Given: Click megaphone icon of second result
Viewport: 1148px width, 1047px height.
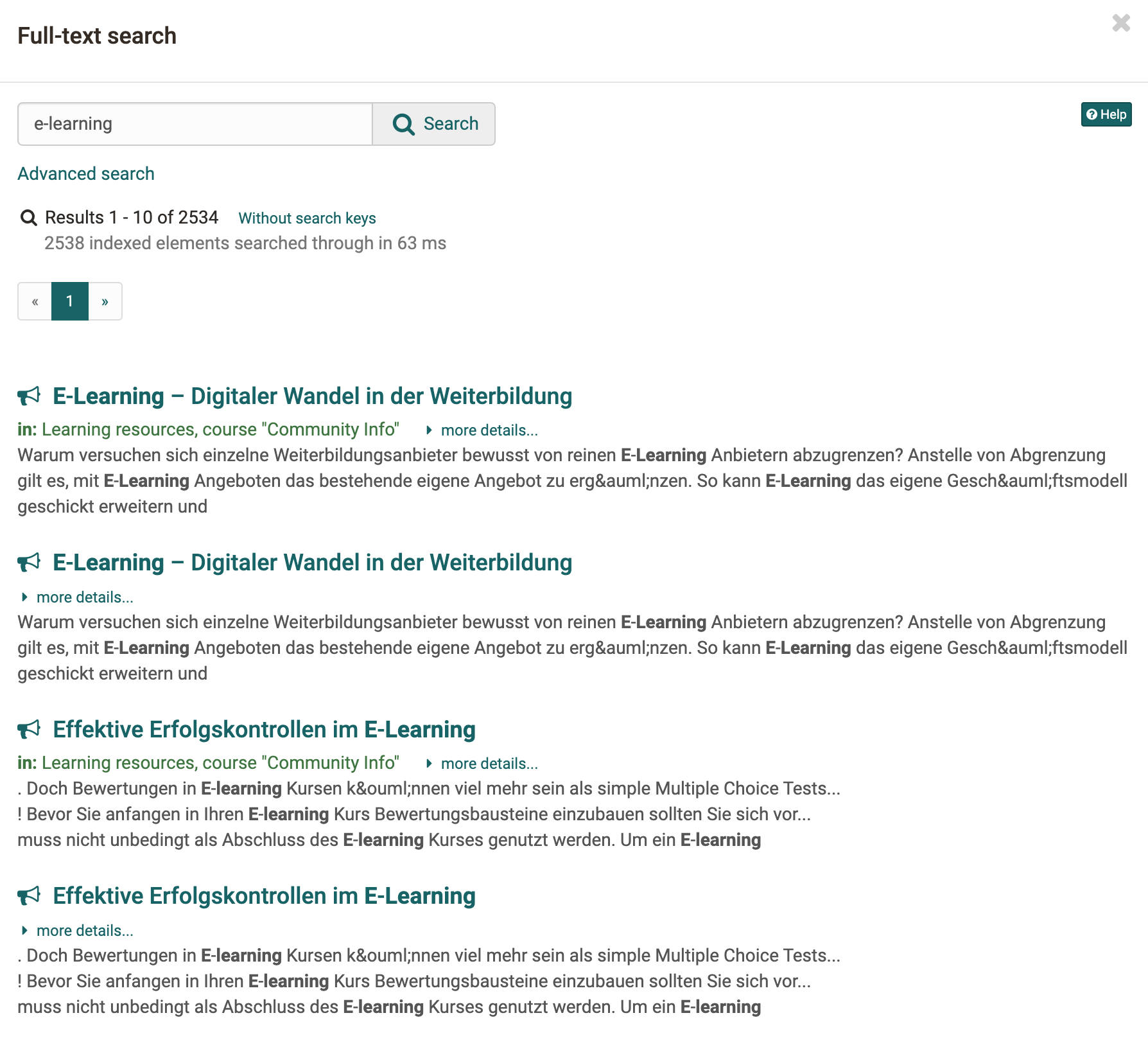Looking at the screenshot, I should point(29,563).
